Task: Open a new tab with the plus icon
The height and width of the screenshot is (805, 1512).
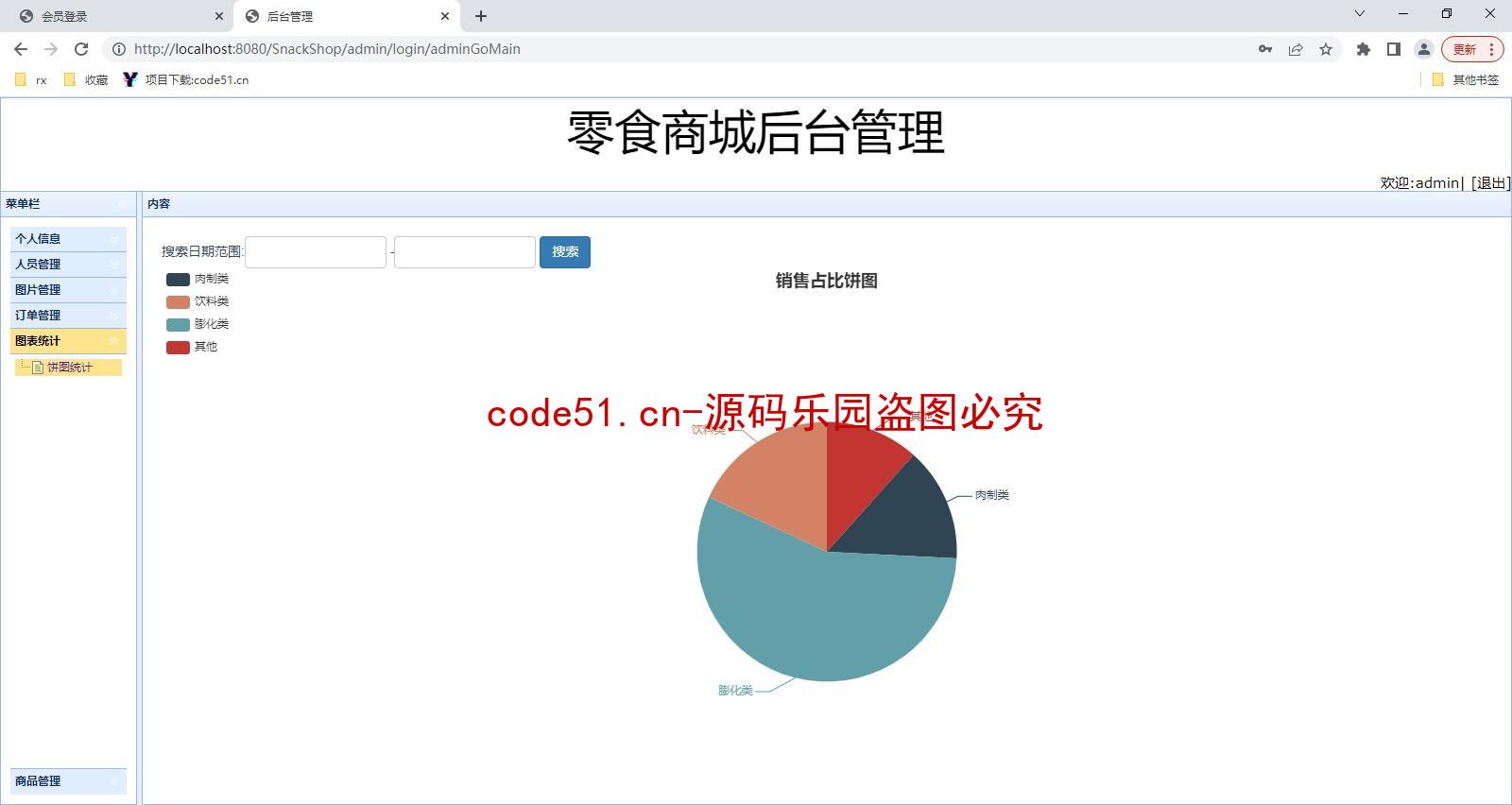Action: tap(481, 16)
